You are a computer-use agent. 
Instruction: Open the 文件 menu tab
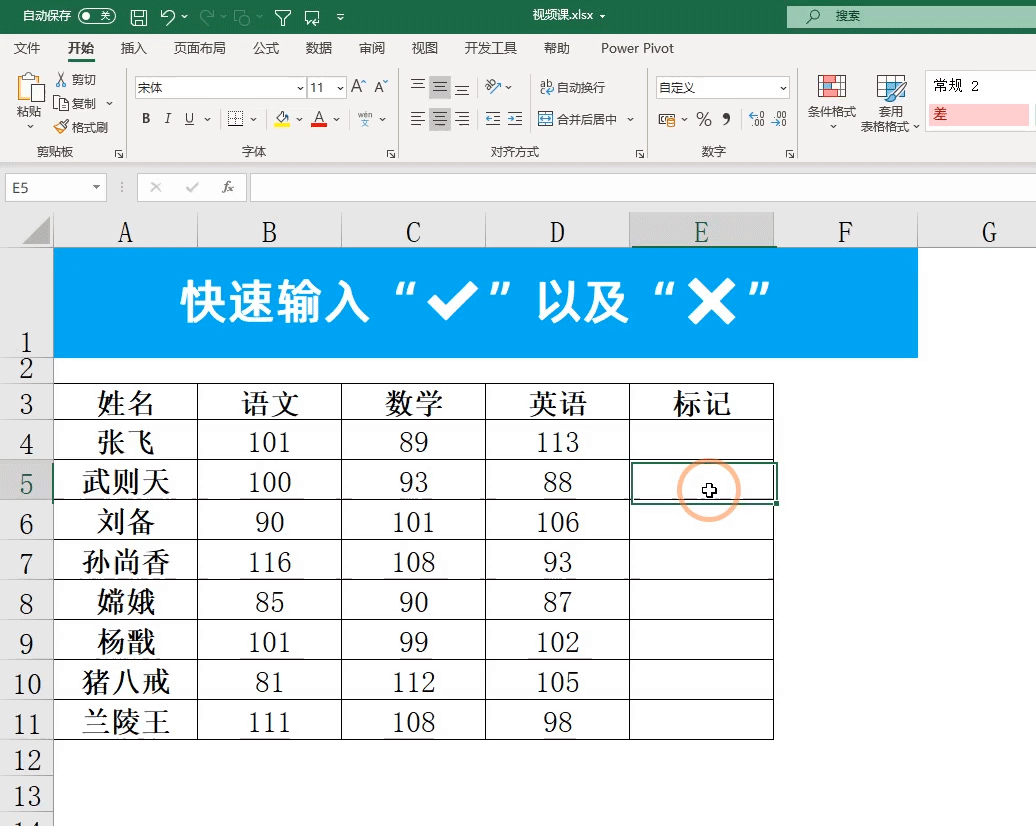click(26, 48)
